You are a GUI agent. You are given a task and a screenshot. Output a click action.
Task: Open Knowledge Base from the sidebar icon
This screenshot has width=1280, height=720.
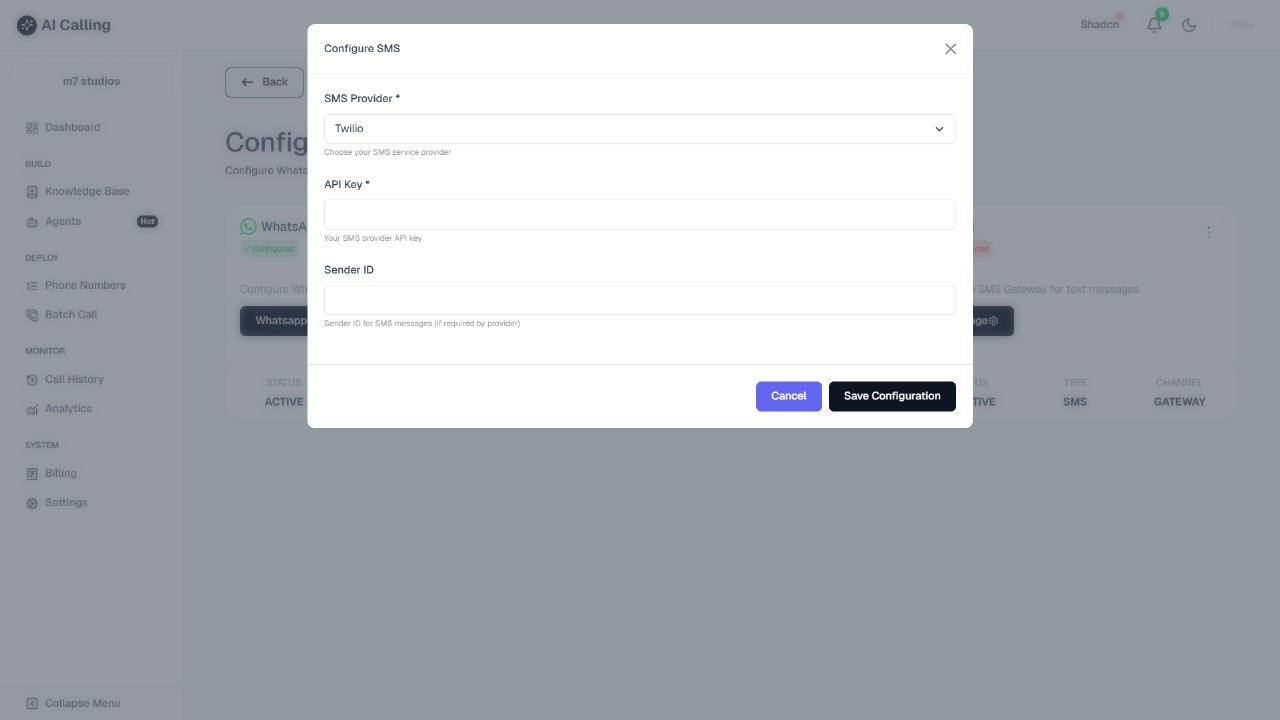point(33,191)
